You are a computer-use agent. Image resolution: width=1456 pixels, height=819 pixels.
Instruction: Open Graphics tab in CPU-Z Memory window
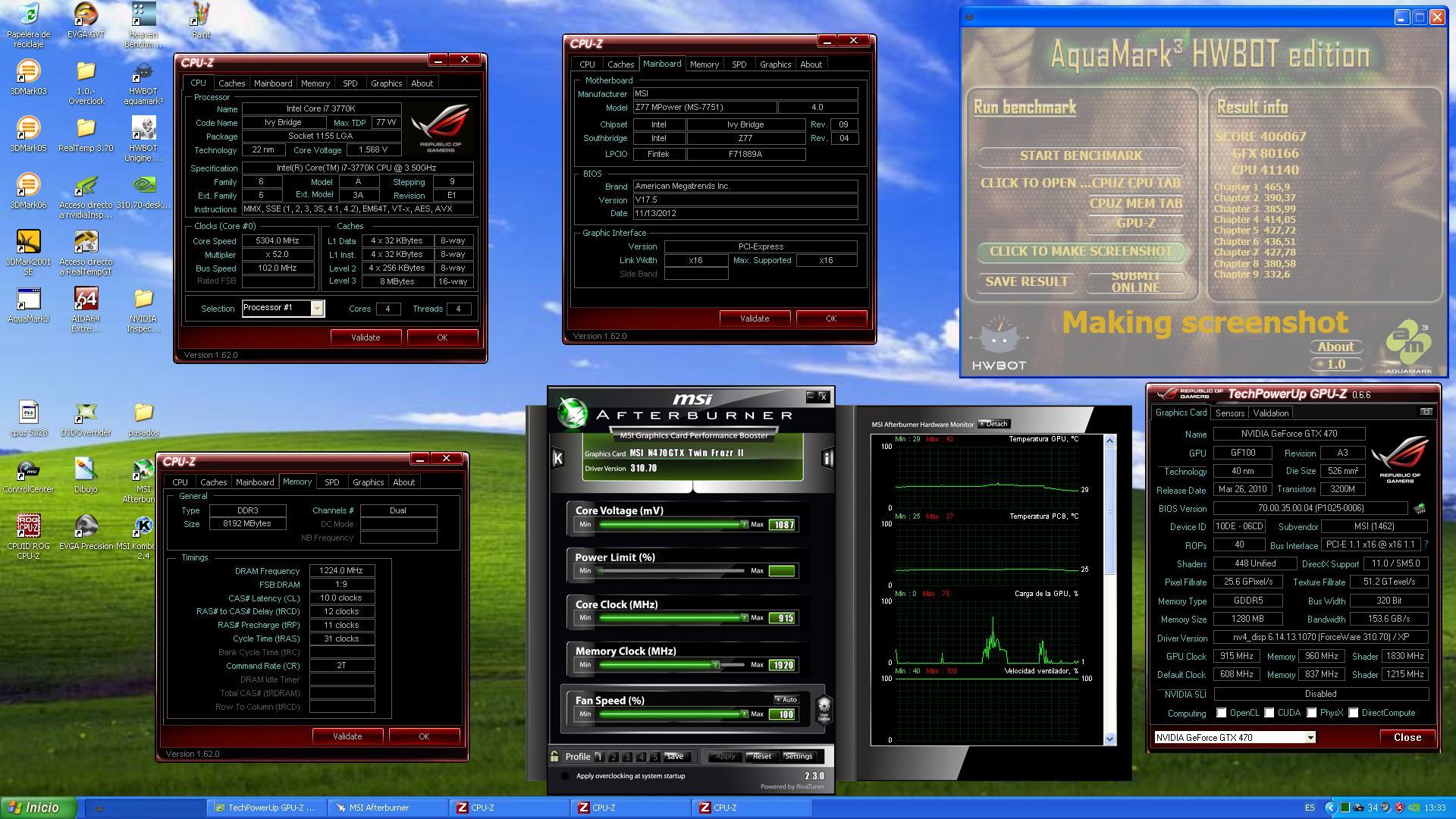[368, 482]
